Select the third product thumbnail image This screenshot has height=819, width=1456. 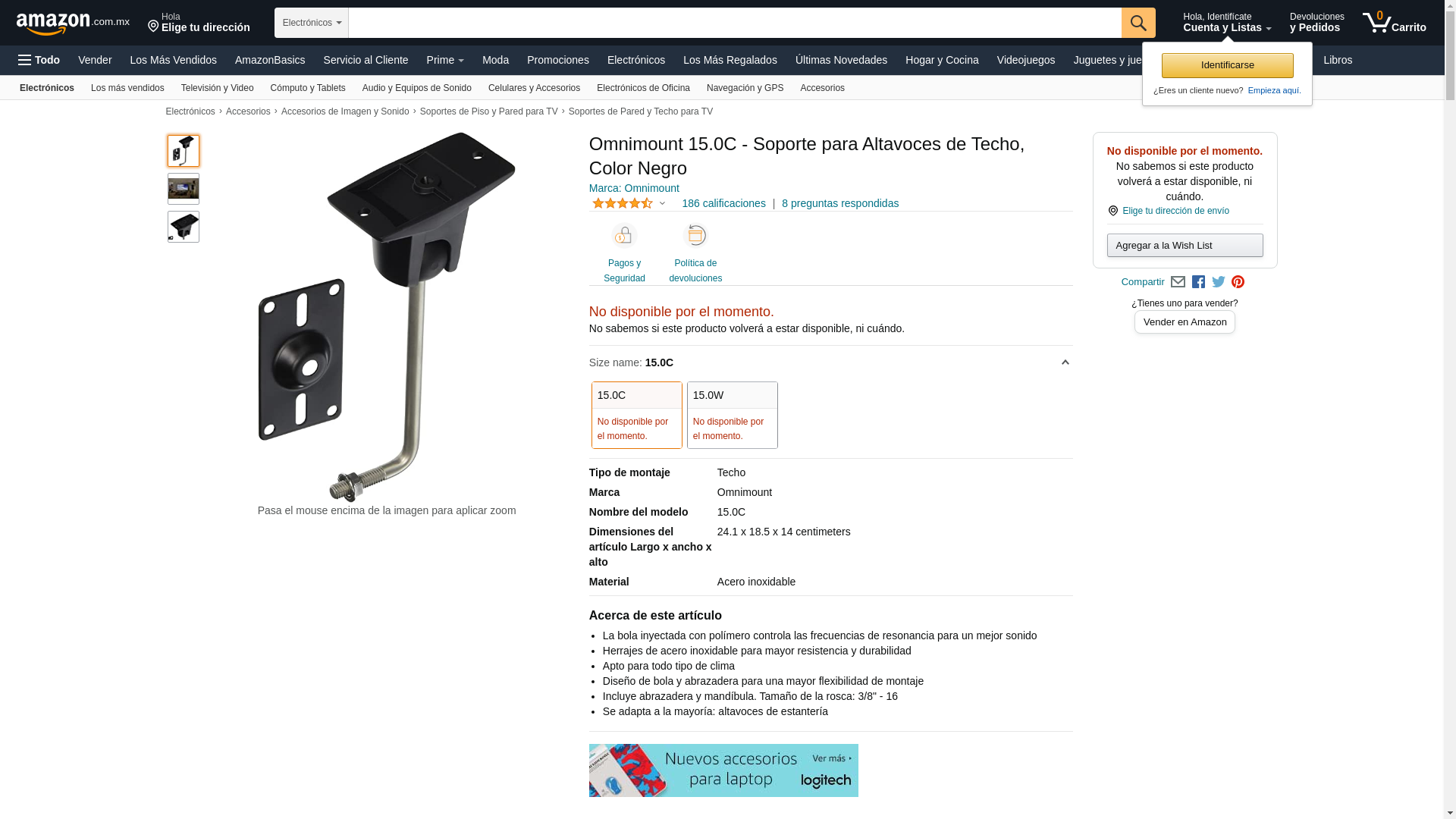click(184, 227)
